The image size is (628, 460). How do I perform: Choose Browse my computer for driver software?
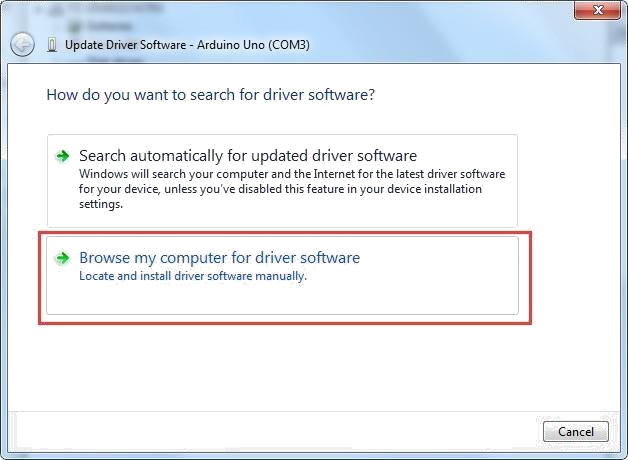tap(282, 275)
